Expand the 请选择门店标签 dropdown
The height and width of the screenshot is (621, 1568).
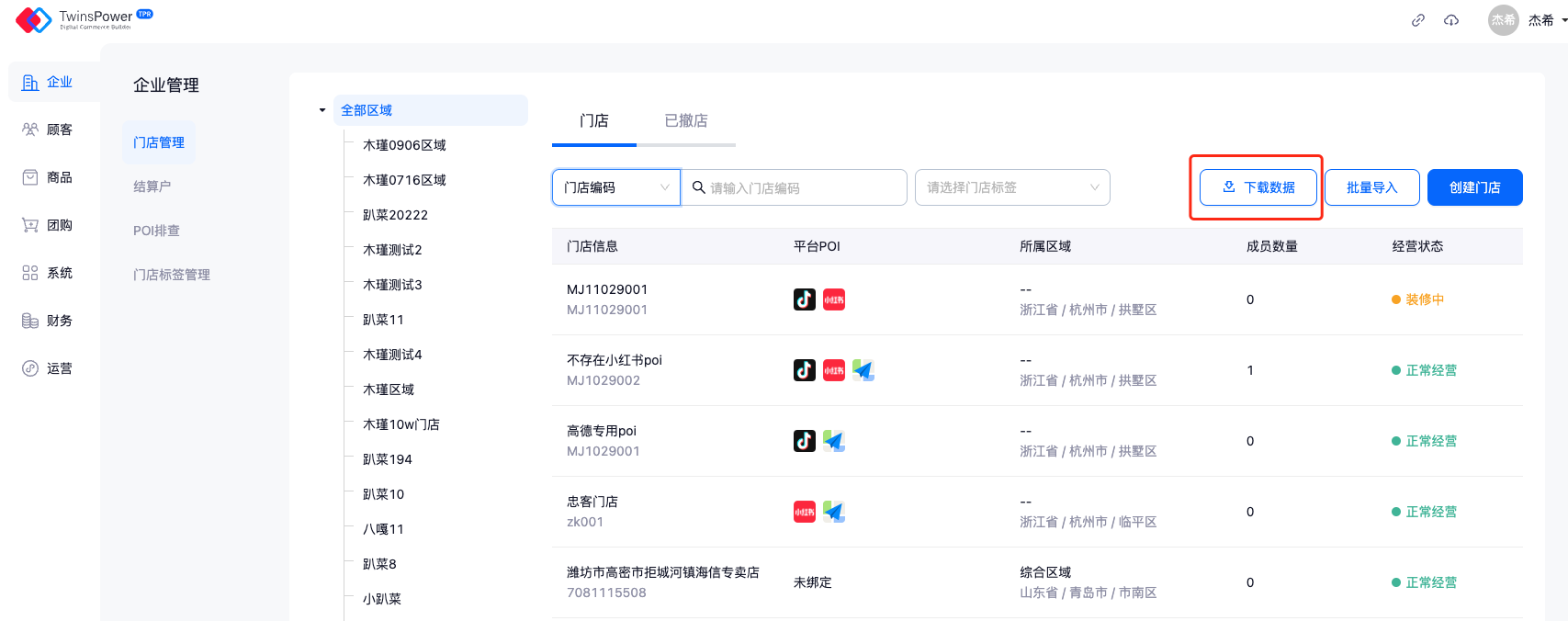click(x=1012, y=187)
